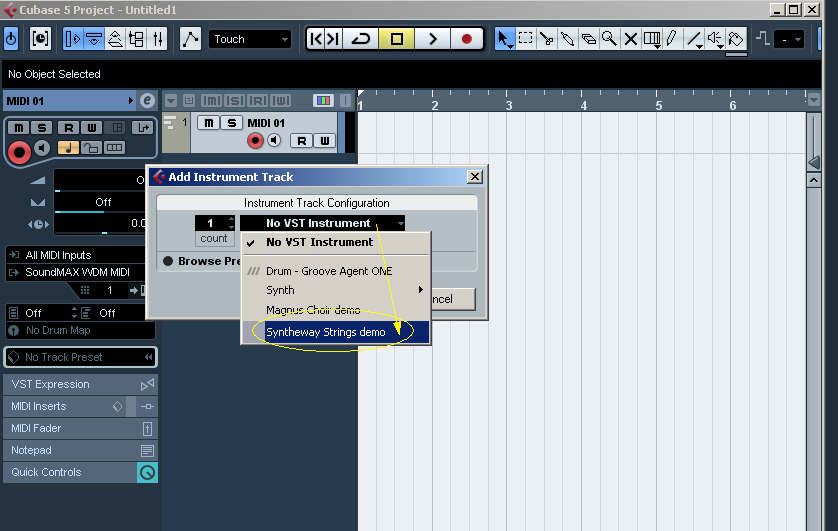This screenshot has width=838, height=531.
Task: Select the Play speaker tool
Action: 715,39
